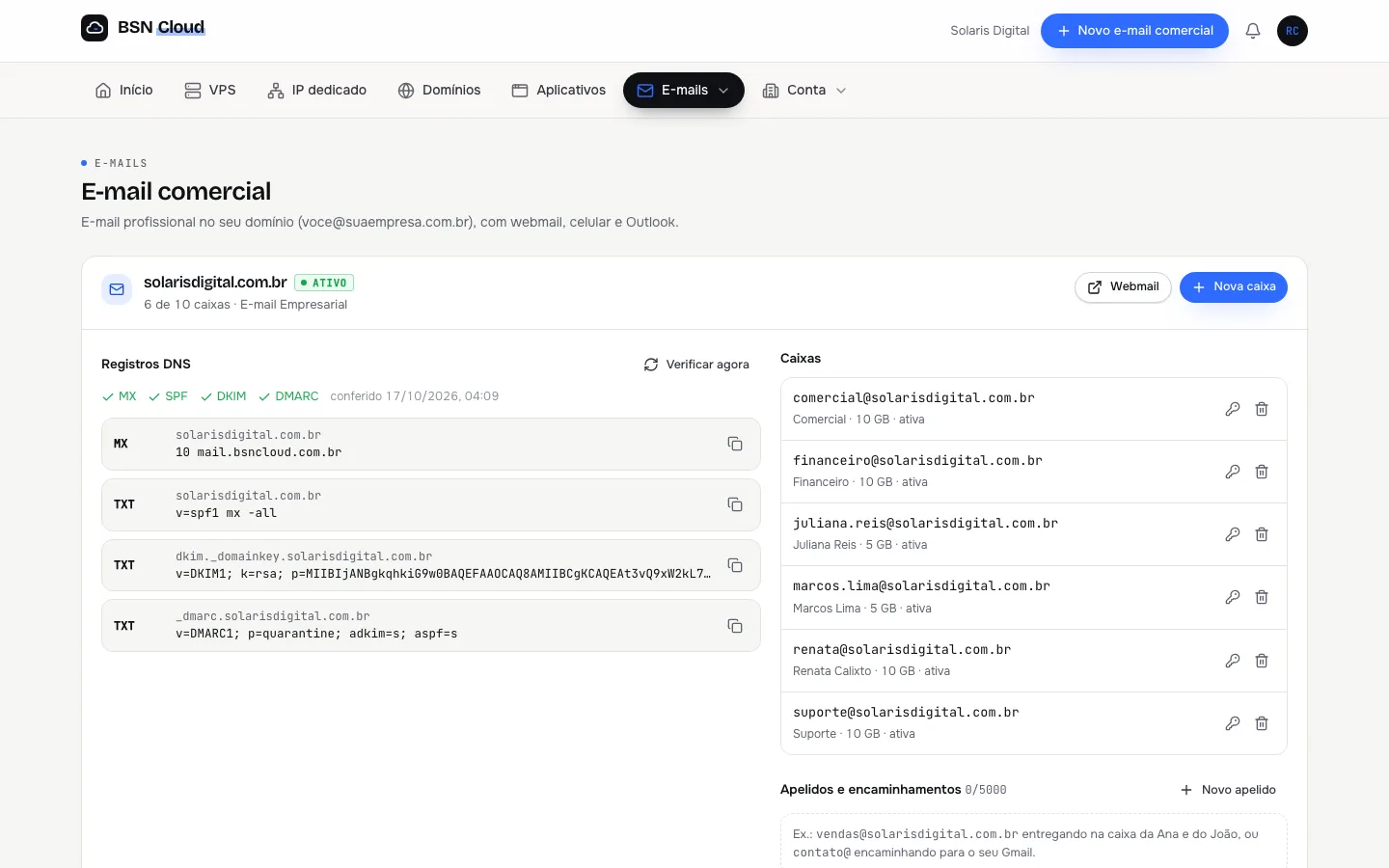
Task: Delete the financeiro@solarisdigital.com.br mailbox
Action: coord(1262,472)
